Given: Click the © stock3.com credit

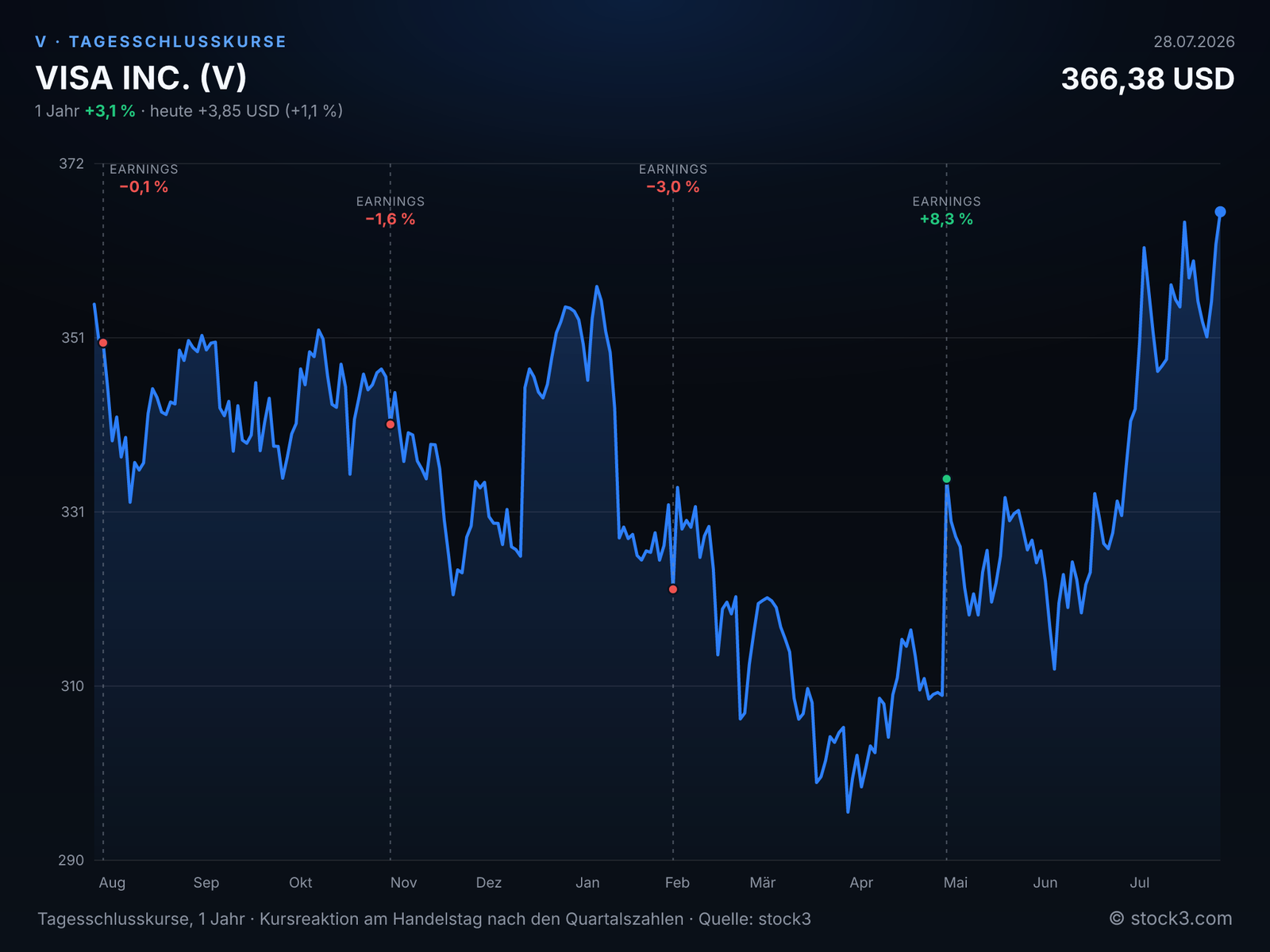Looking at the screenshot, I should coord(1171,919).
